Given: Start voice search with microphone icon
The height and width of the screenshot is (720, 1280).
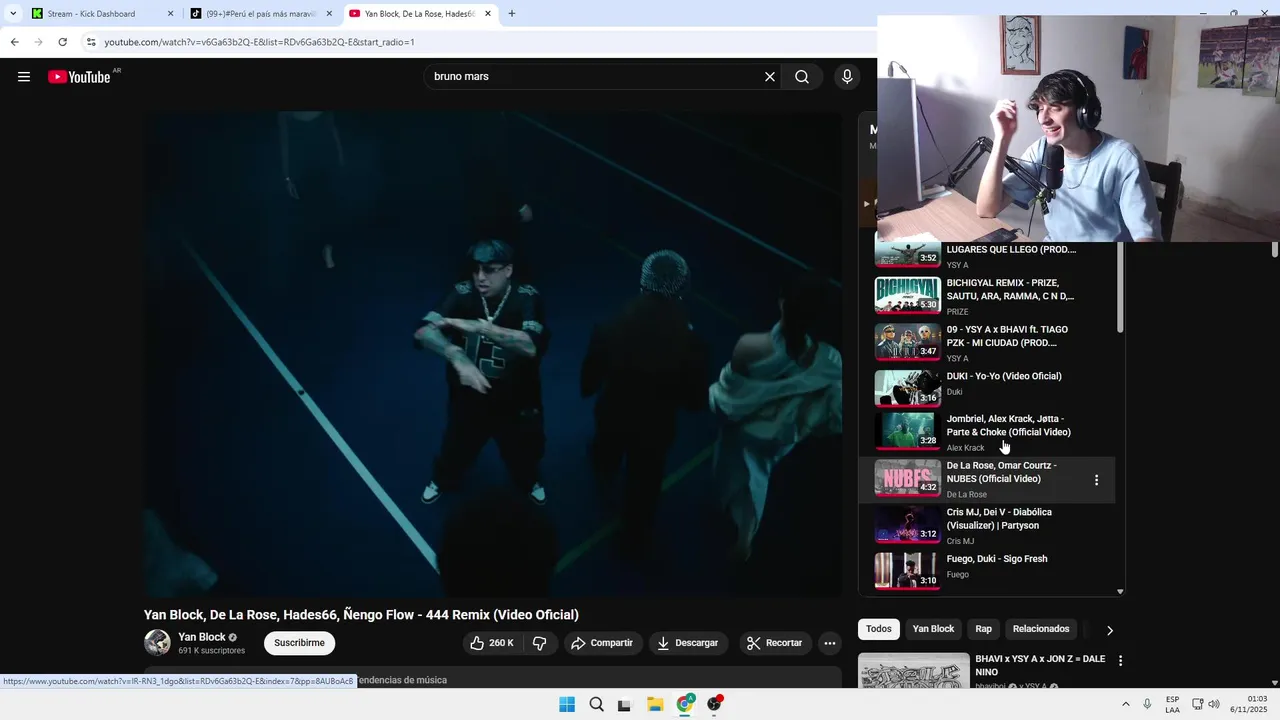Looking at the screenshot, I should [x=847, y=77].
